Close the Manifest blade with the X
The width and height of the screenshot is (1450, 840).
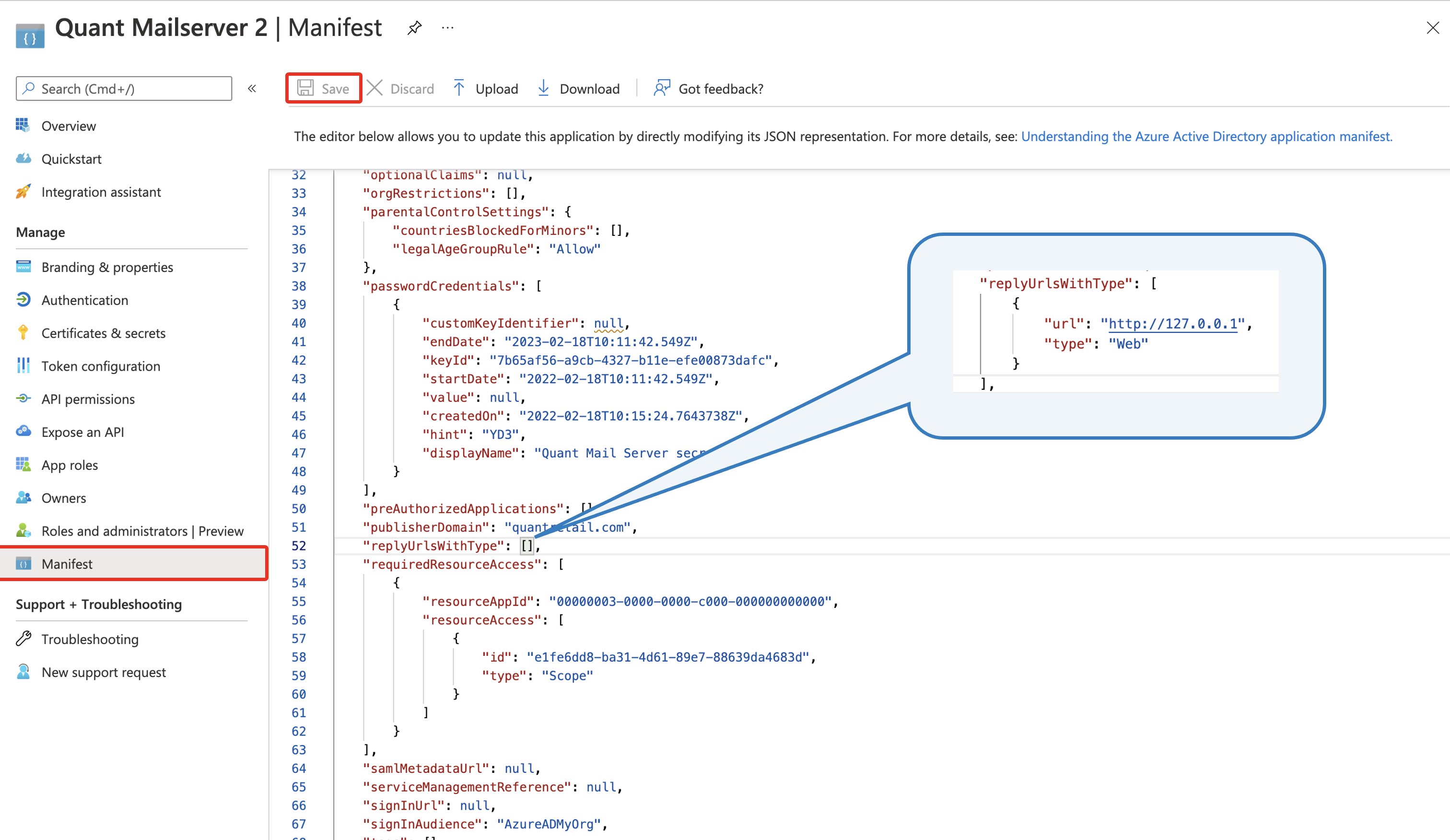point(1432,28)
